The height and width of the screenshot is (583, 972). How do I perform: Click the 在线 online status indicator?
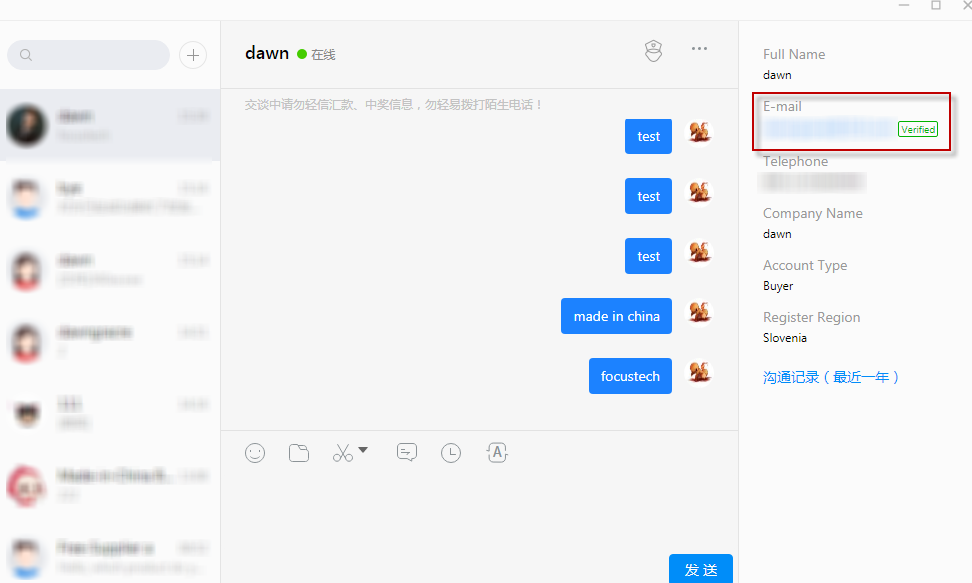[316, 55]
